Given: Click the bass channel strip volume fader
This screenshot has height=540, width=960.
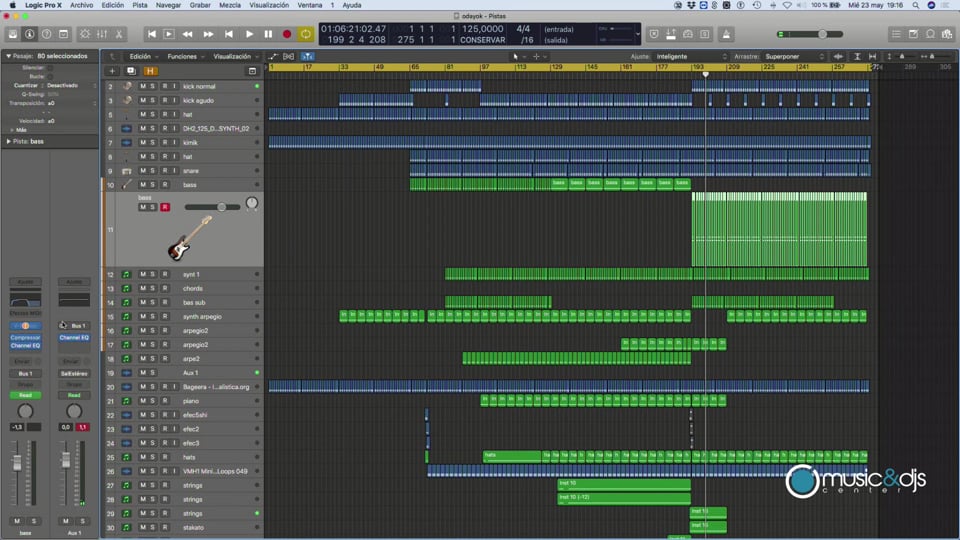Looking at the screenshot, I should (x=17, y=462).
